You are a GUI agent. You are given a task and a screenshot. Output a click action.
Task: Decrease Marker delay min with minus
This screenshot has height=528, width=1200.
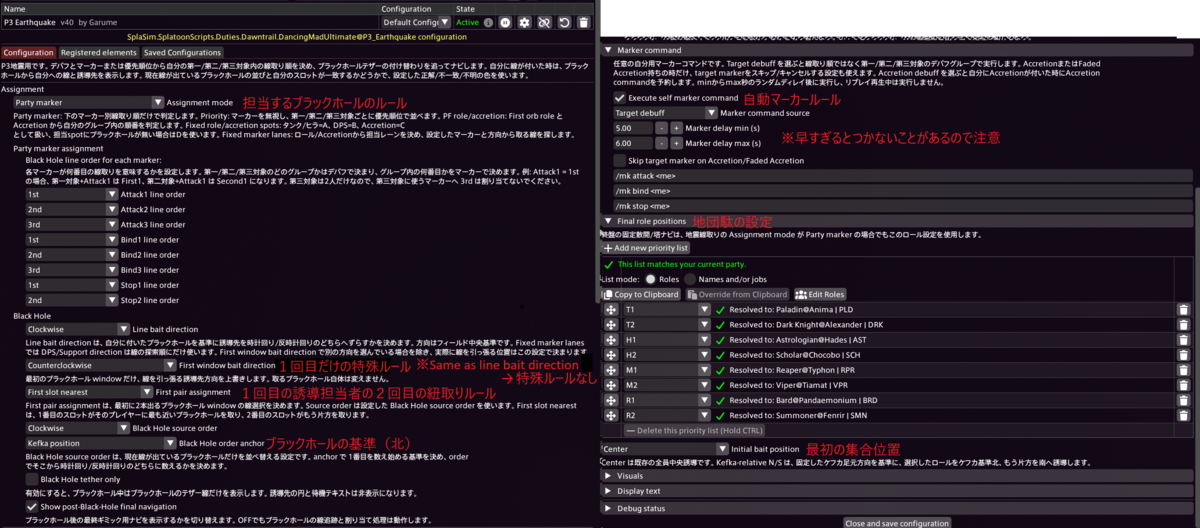point(661,128)
